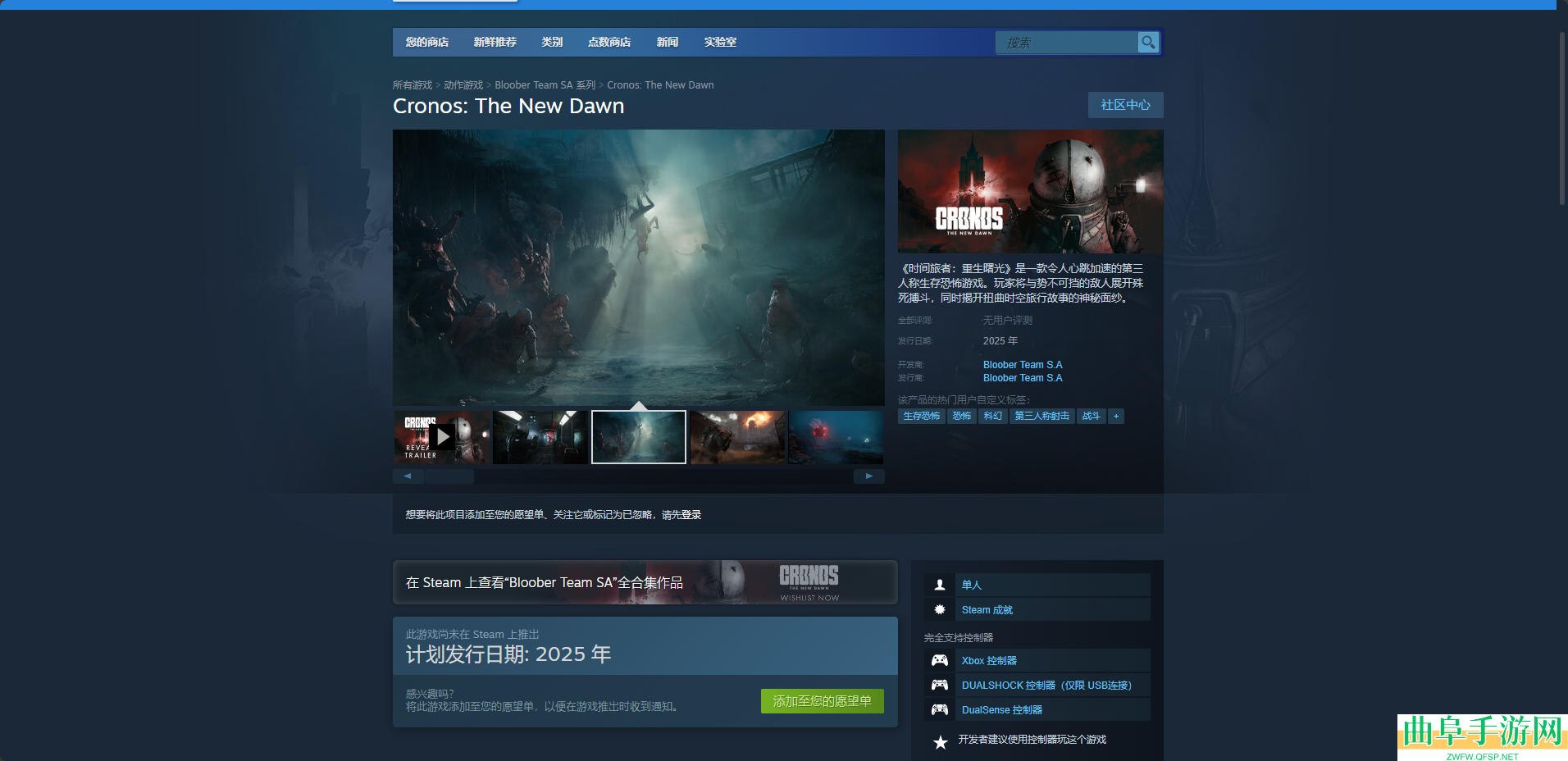Select the 战斗 tag
The height and width of the screenshot is (761, 1568).
click(x=1092, y=416)
